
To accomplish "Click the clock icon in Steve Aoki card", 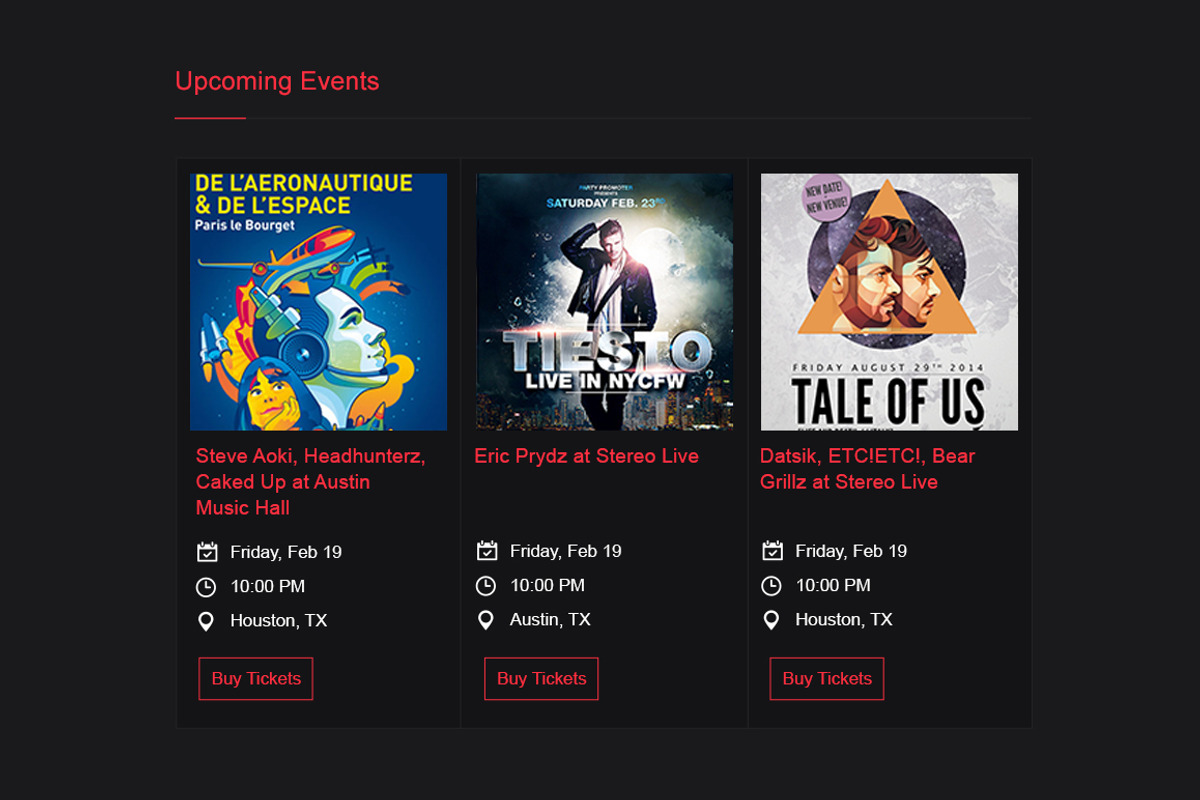I will (206, 587).
